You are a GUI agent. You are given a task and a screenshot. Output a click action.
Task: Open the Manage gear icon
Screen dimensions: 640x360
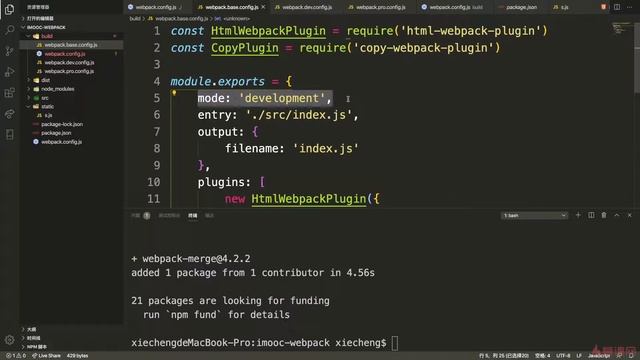click(x=9, y=340)
